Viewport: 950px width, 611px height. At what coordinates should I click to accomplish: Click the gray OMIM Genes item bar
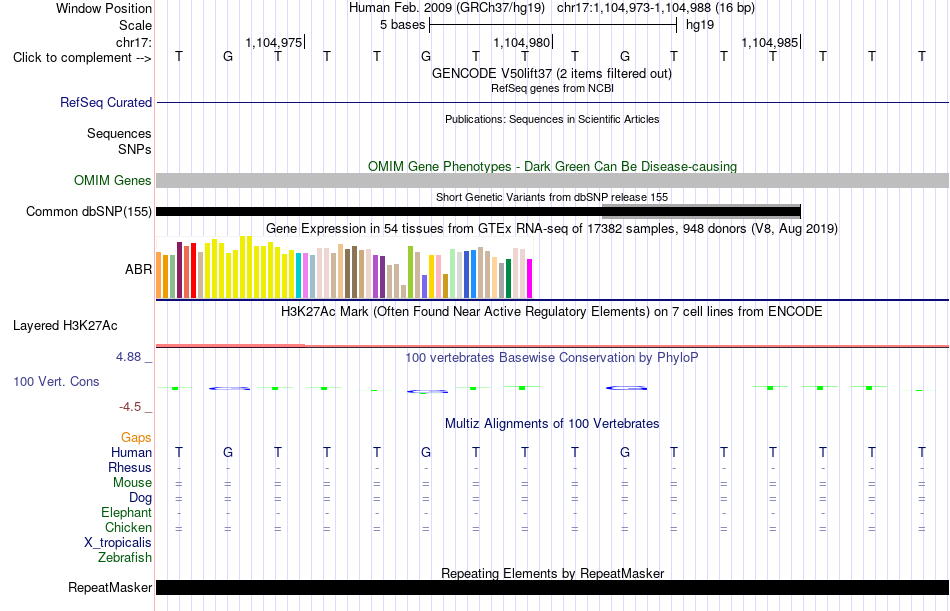(x=552, y=181)
